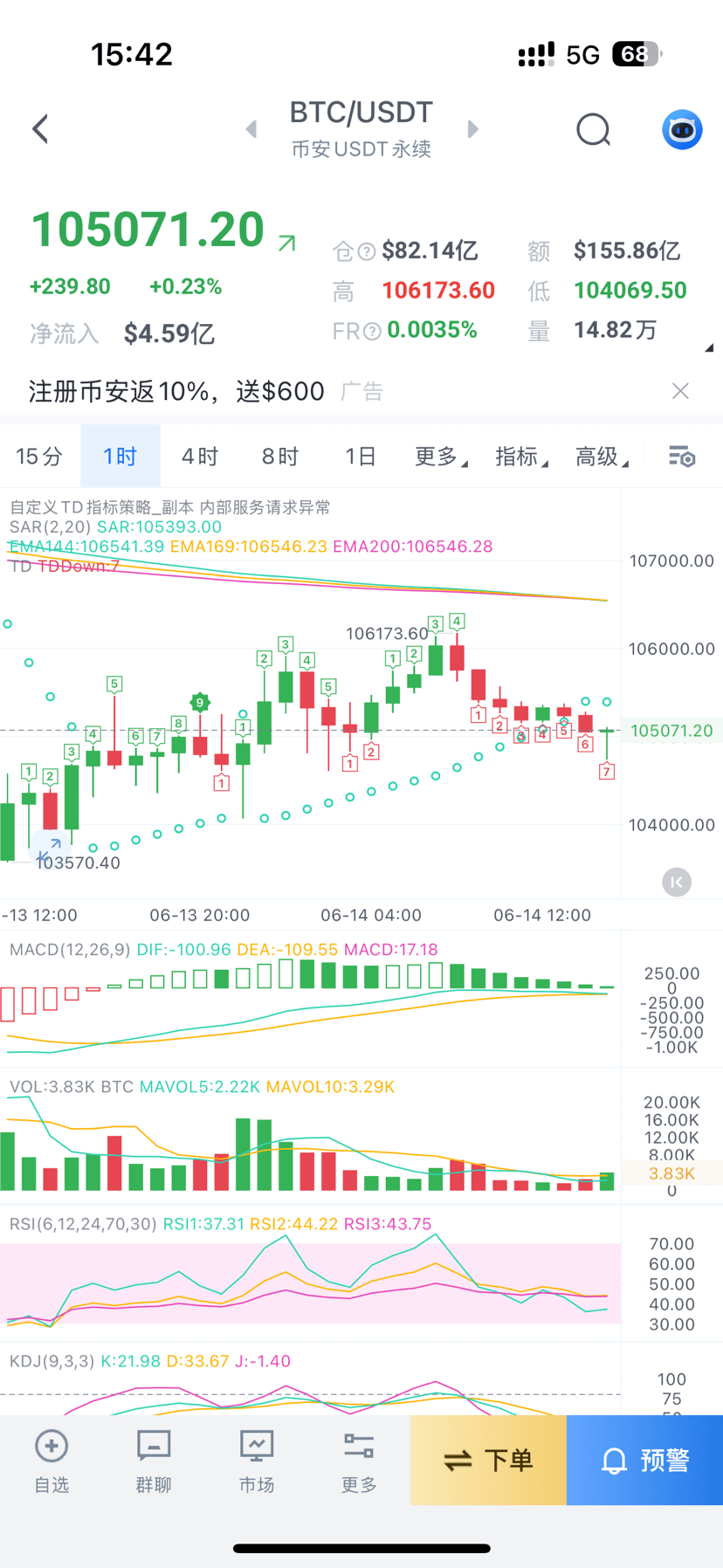This screenshot has height=1568, width=723.
Task: Tap the BTC/USDT pair title
Action: pyautogui.click(x=361, y=113)
